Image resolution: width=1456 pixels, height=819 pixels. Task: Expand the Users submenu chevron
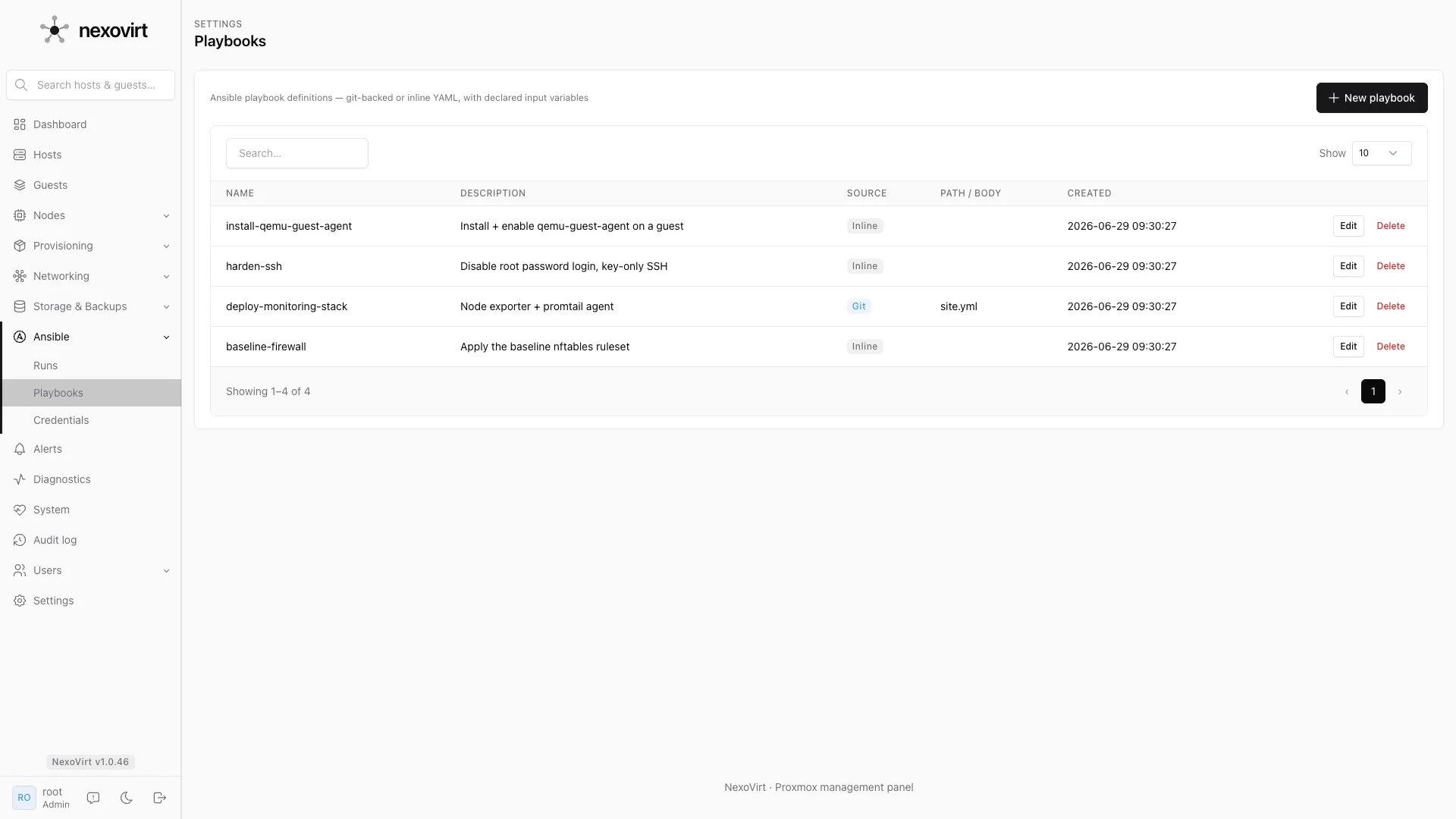[166, 571]
